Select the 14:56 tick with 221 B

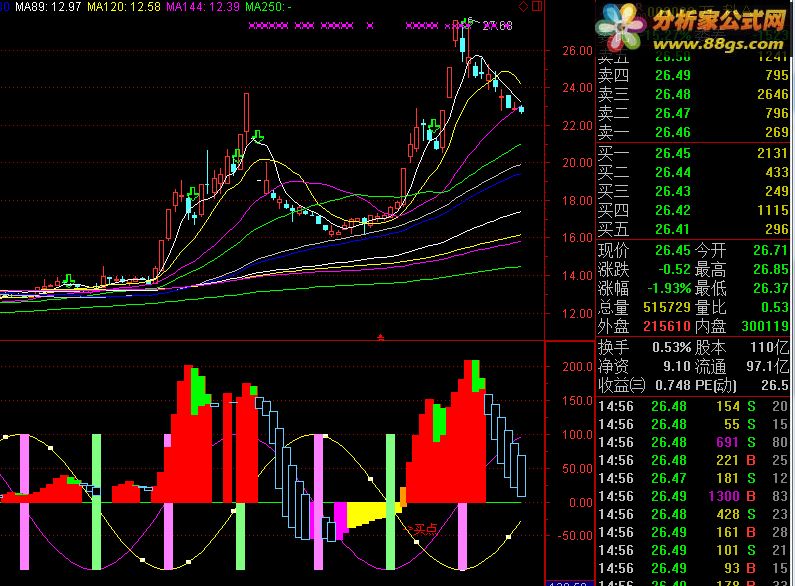click(x=693, y=460)
